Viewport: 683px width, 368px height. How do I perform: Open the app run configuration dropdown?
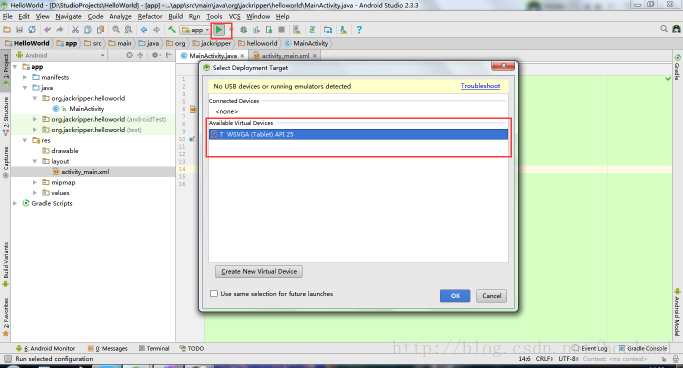coord(195,30)
